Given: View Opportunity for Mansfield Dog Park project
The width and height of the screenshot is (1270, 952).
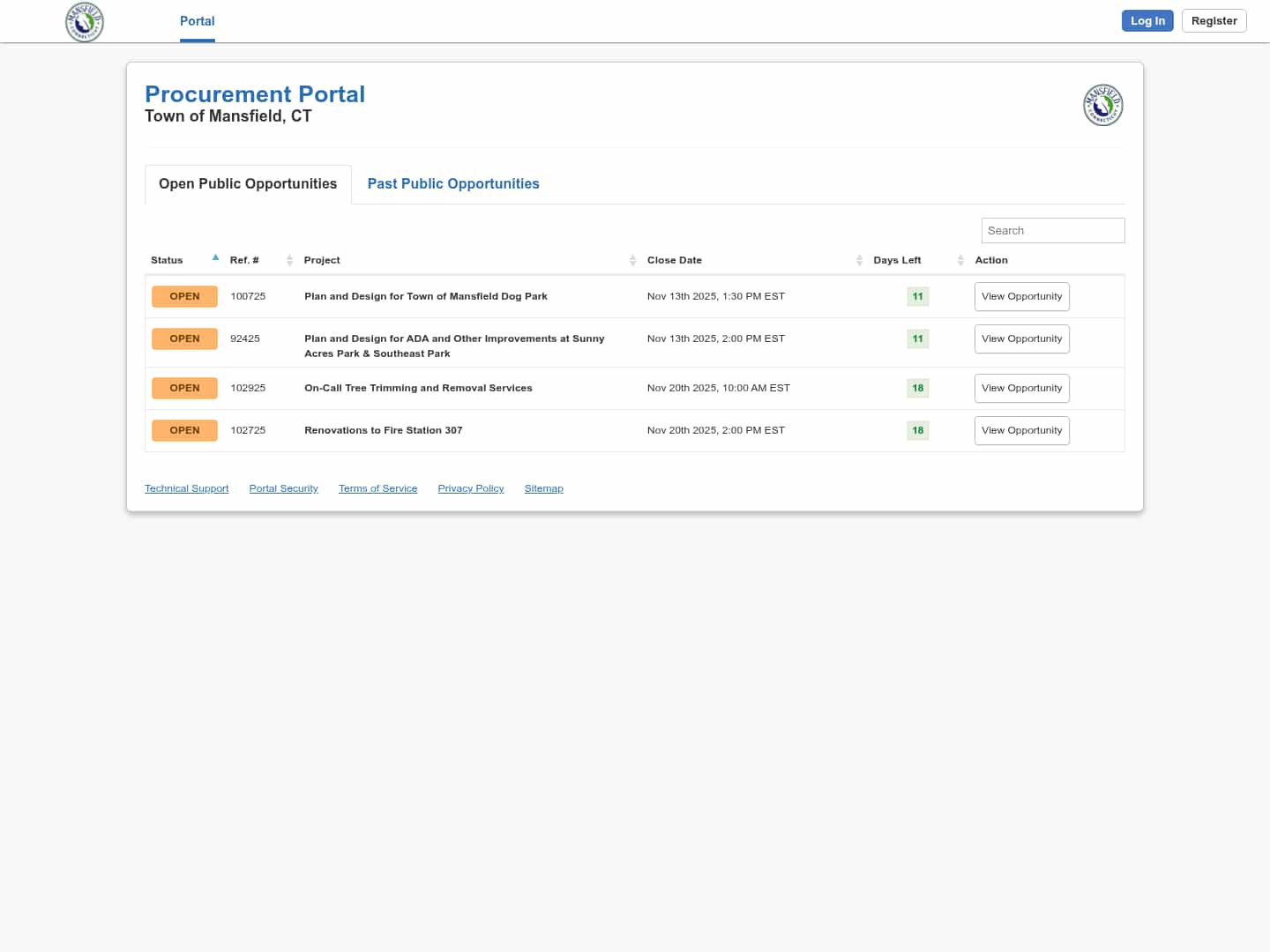Looking at the screenshot, I should pyautogui.click(x=1021, y=296).
